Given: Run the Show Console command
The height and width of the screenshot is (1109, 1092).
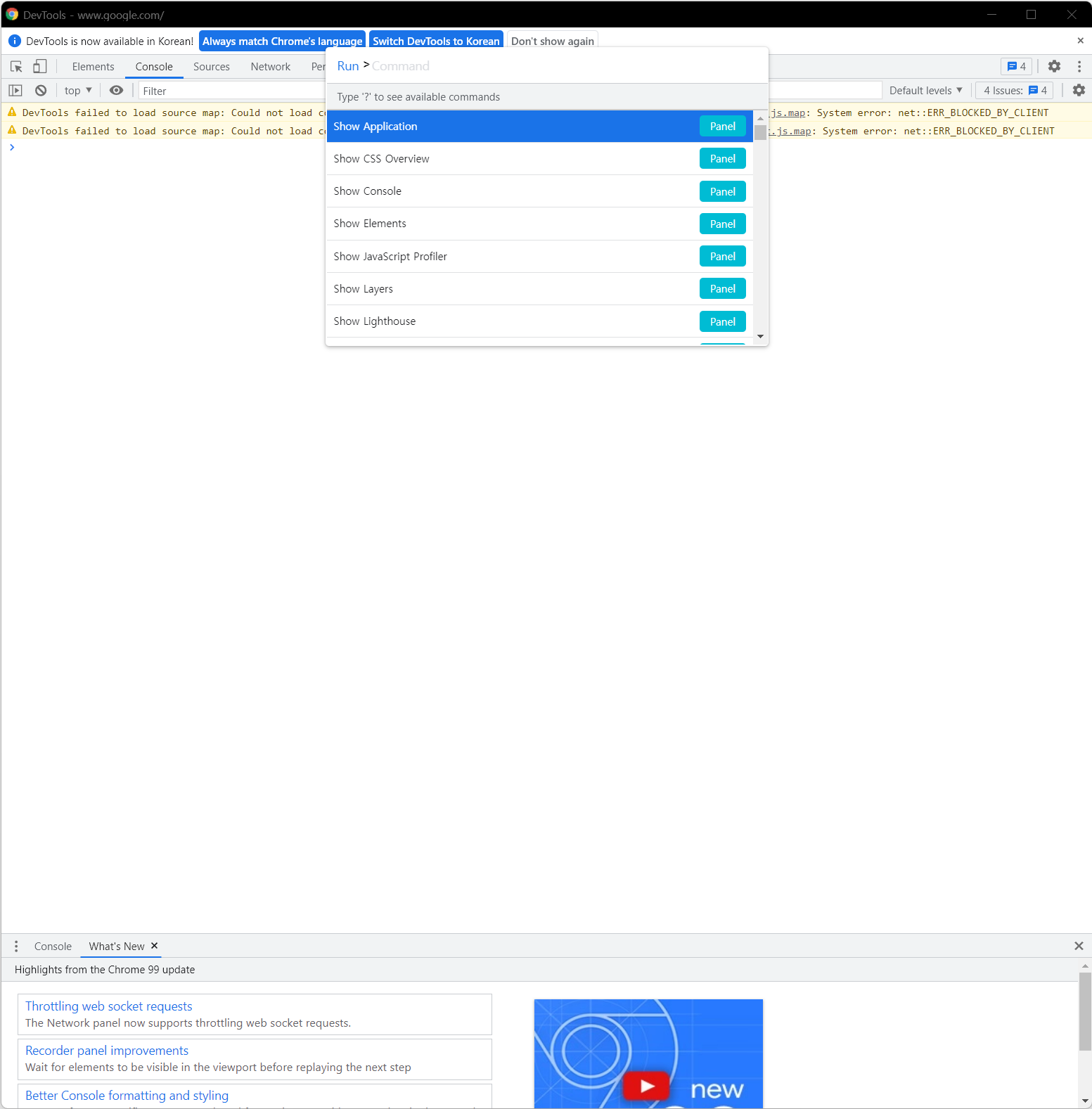Looking at the screenshot, I should click(x=539, y=191).
